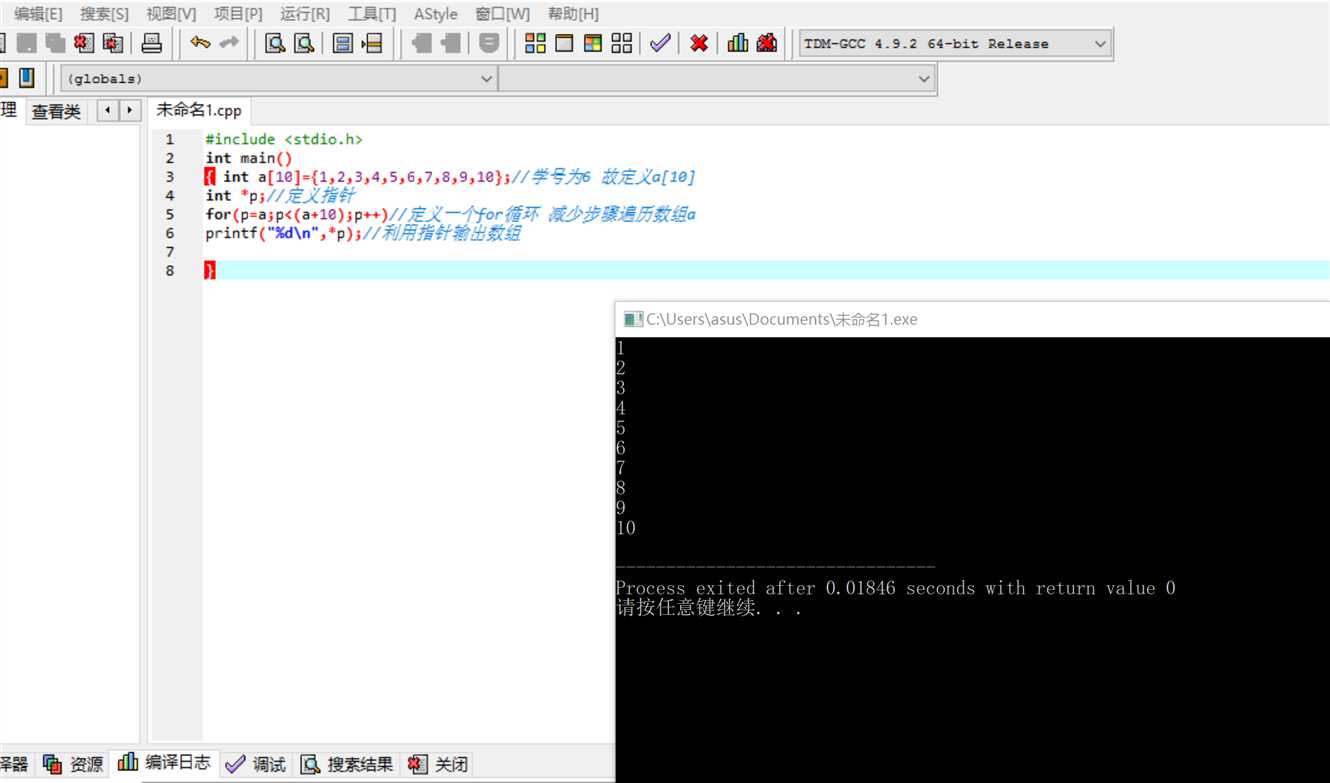The width and height of the screenshot is (1330, 783).
Task: Click the int main() code line
Action: (249, 158)
